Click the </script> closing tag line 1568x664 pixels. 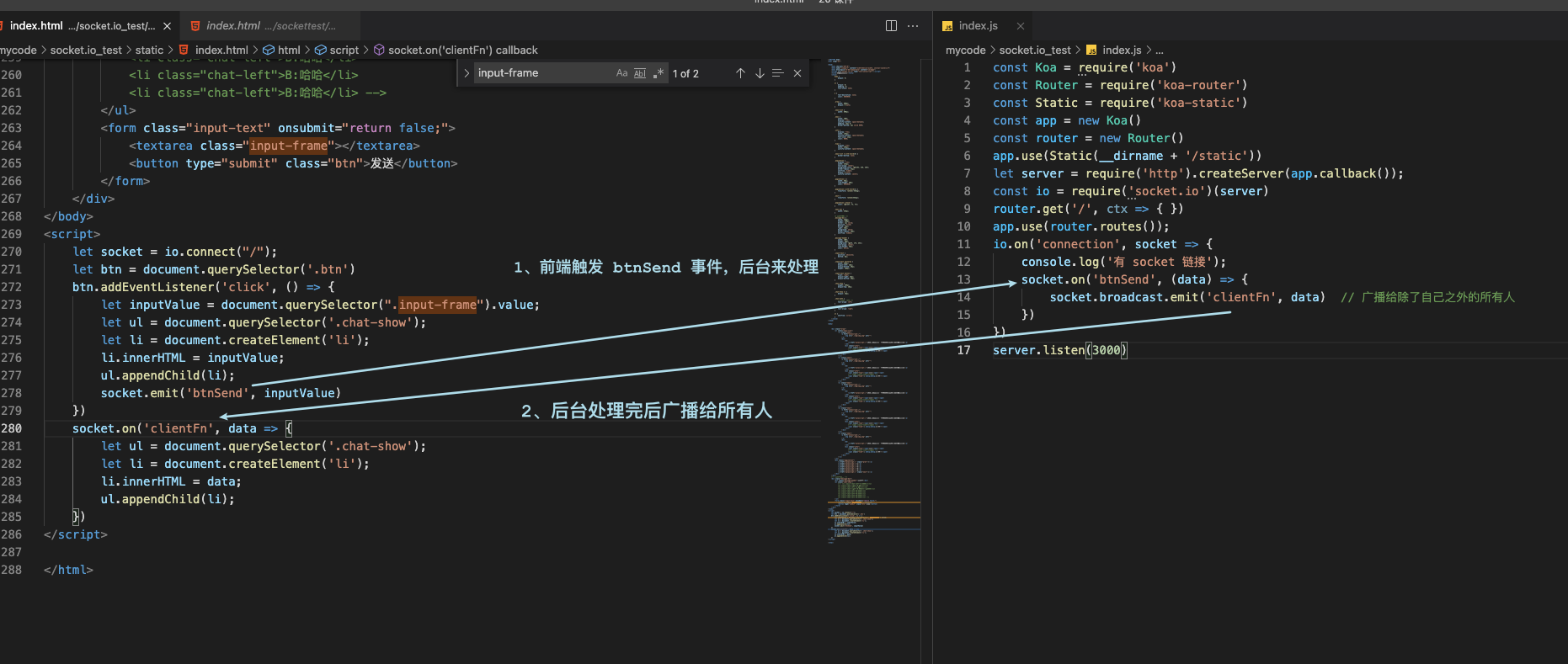pos(76,534)
